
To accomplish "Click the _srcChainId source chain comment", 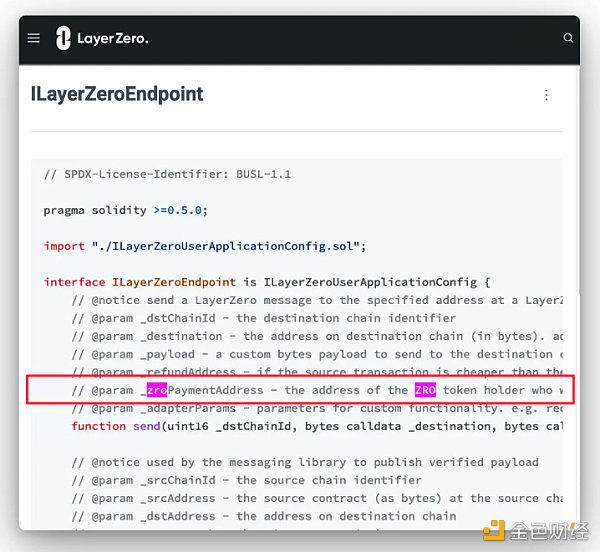I will pos(249,480).
